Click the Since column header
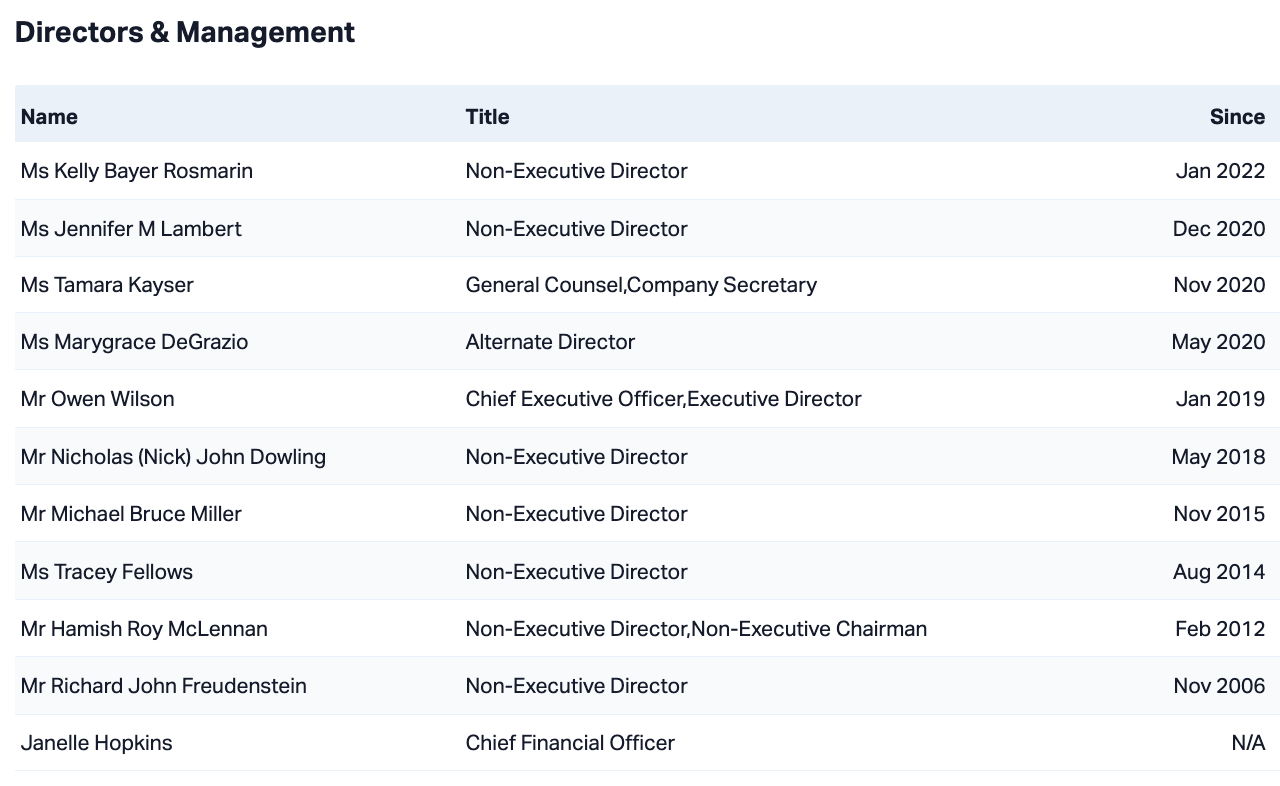 click(1237, 117)
